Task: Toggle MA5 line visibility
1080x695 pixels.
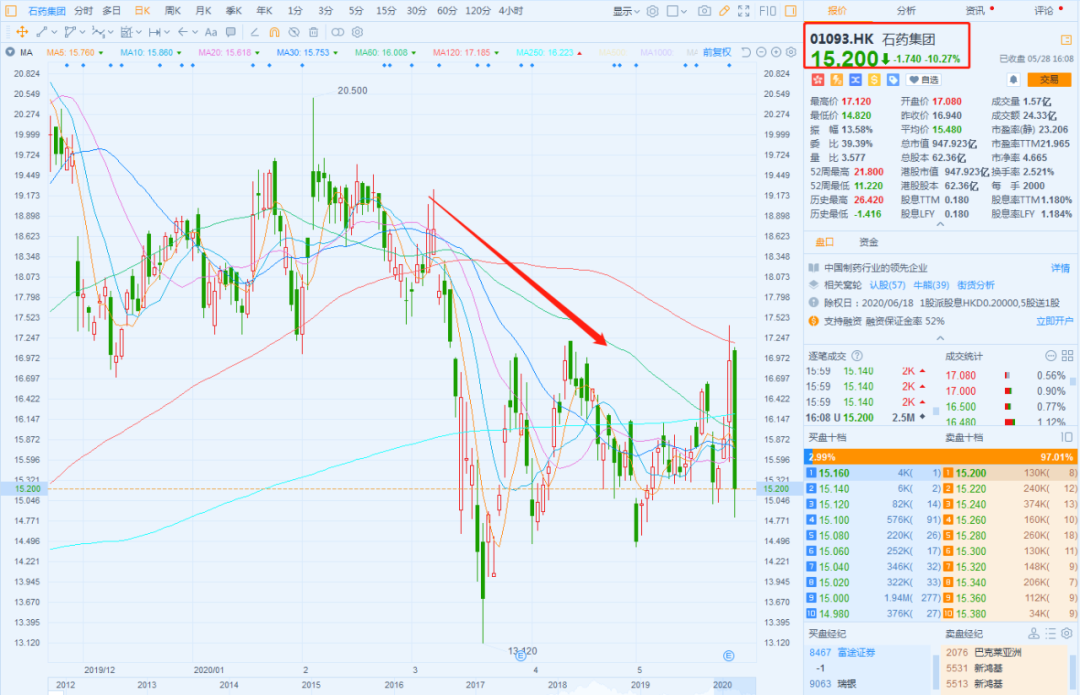Action: [75, 52]
